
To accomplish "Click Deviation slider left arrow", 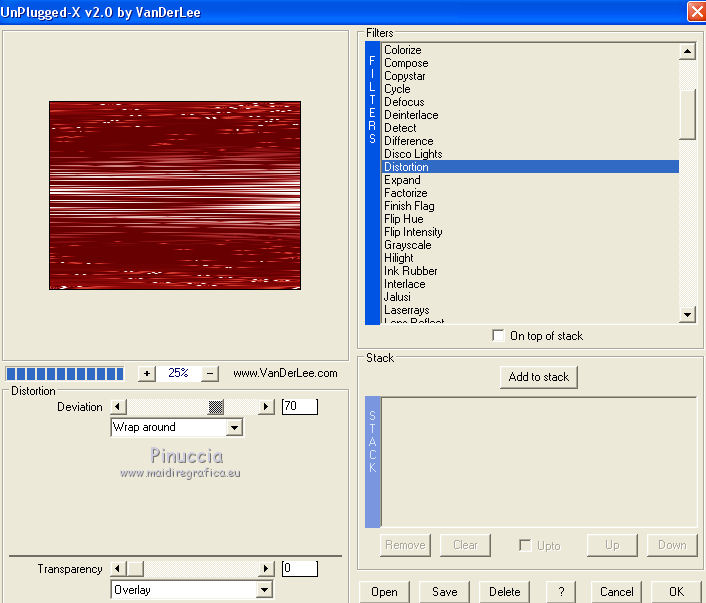I will pos(118,407).
